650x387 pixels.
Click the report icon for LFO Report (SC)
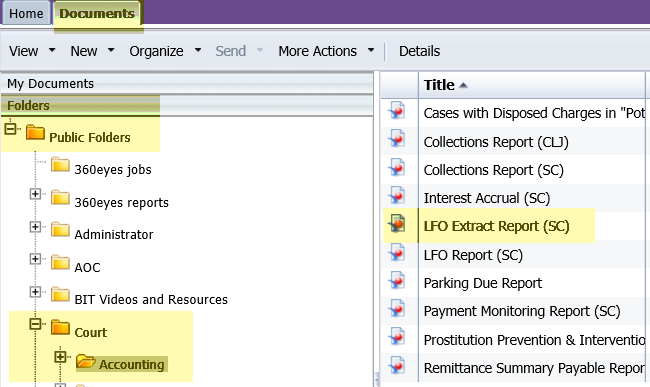click(x=397, y=252)
